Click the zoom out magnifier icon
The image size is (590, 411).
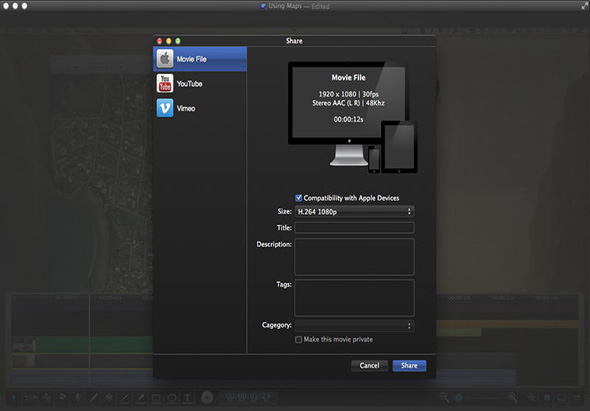click(444, 397)
